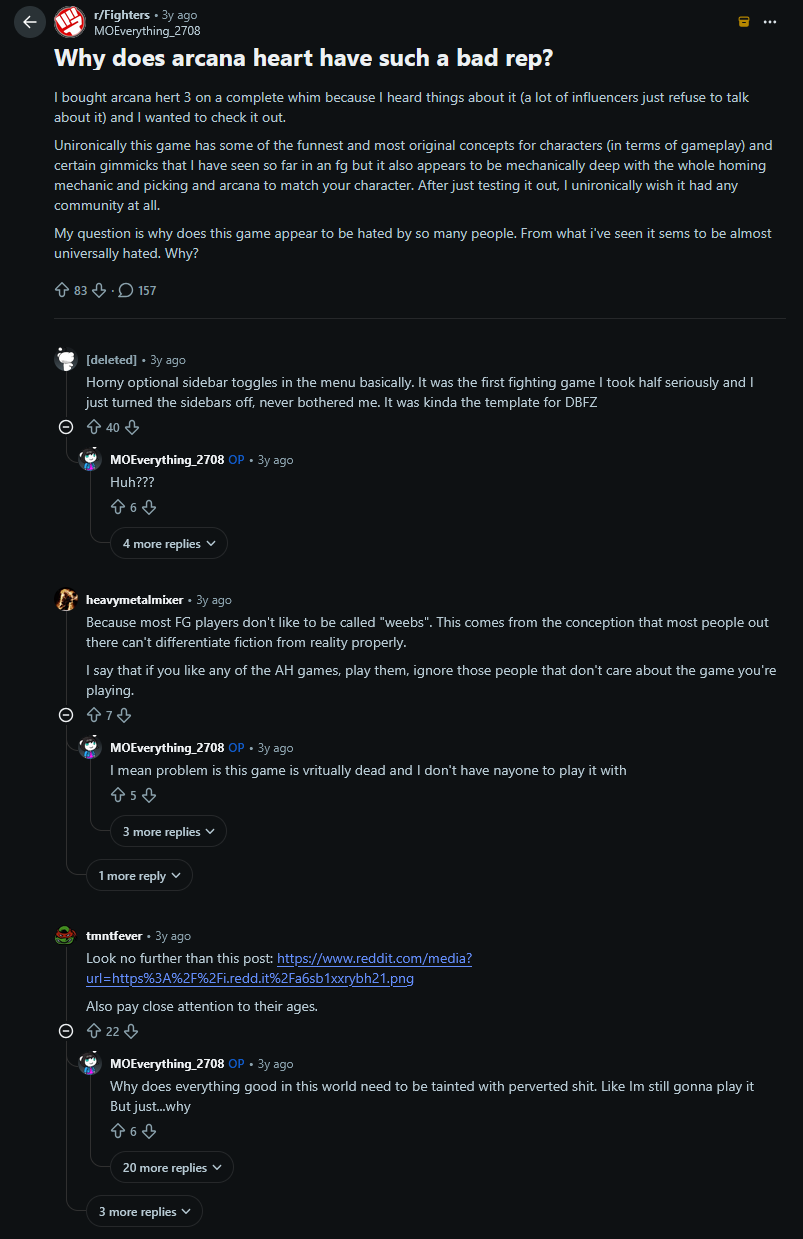
Task: Upvote the deleted user's comment with 40
Action: pyautogui.click(x=94, y=427)
